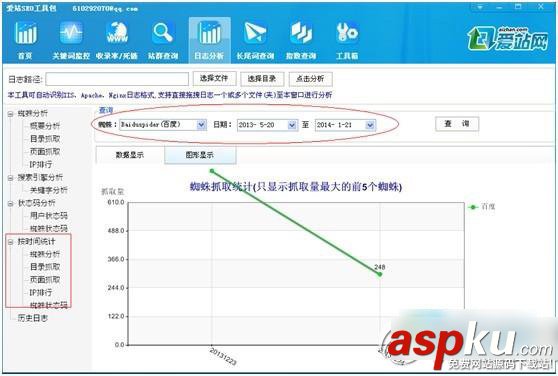Open the 指数查询 index query icon
Screen dimensions: 558x376
pyautogui.click(x=301, y=40)
